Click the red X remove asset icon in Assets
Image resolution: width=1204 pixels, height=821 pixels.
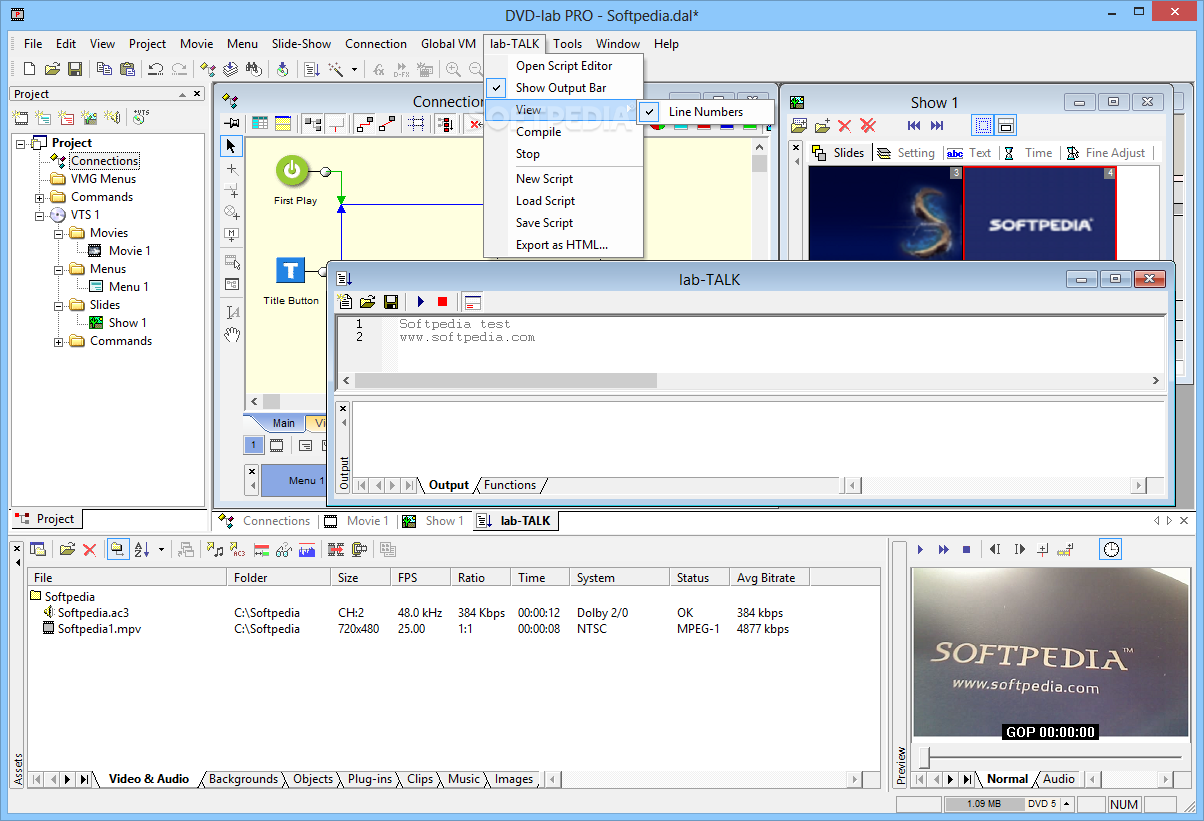[x=89, y=549]
